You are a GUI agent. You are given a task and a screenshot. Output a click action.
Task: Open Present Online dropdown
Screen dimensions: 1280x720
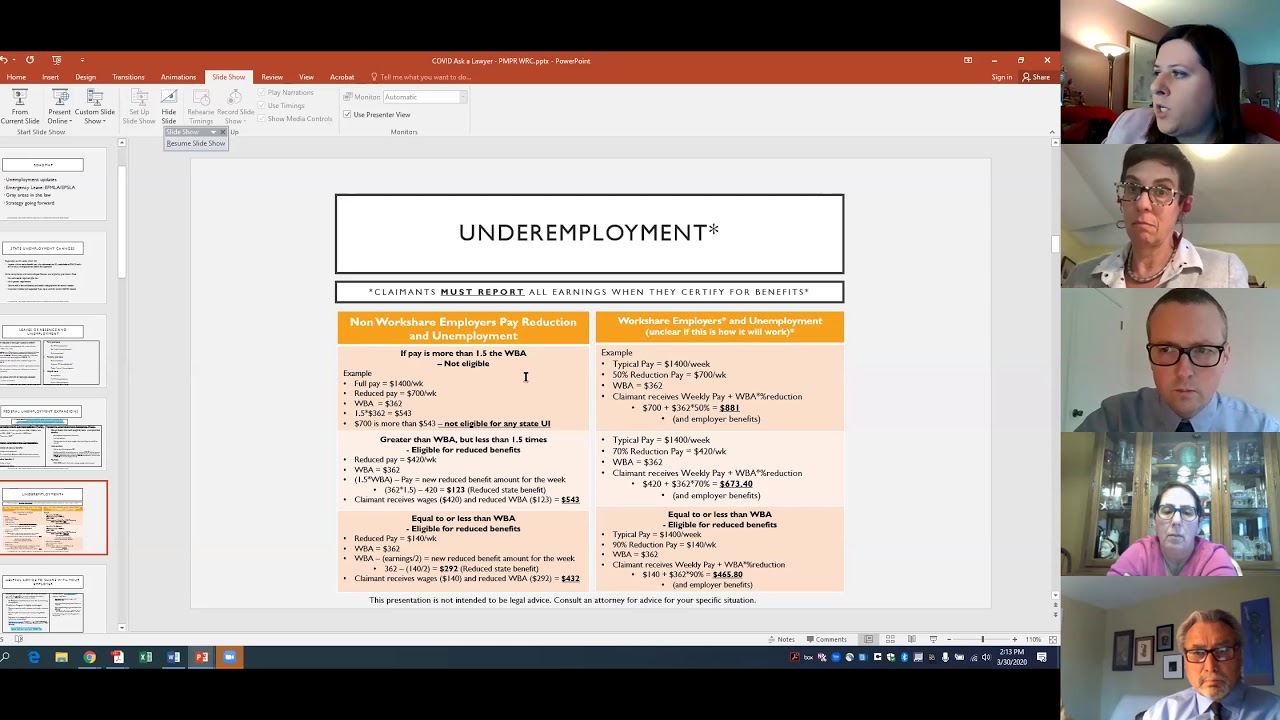pyautogui.click(x=59, y=106)
